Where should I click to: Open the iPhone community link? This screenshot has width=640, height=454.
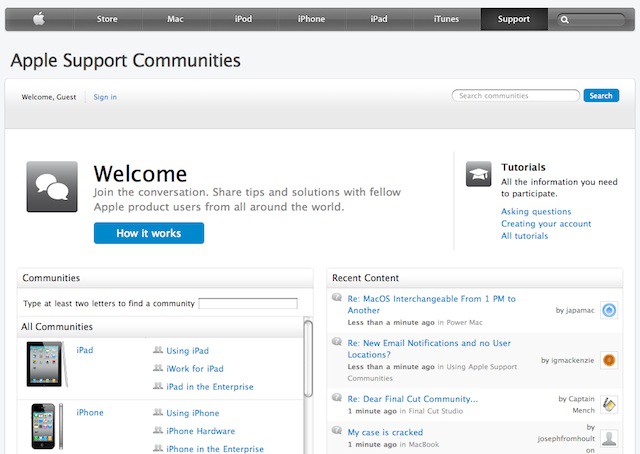pos(90,413)
